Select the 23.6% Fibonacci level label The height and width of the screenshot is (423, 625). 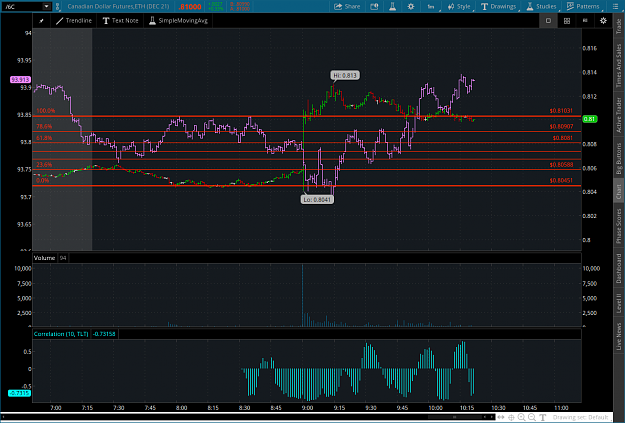pos(44,165)
